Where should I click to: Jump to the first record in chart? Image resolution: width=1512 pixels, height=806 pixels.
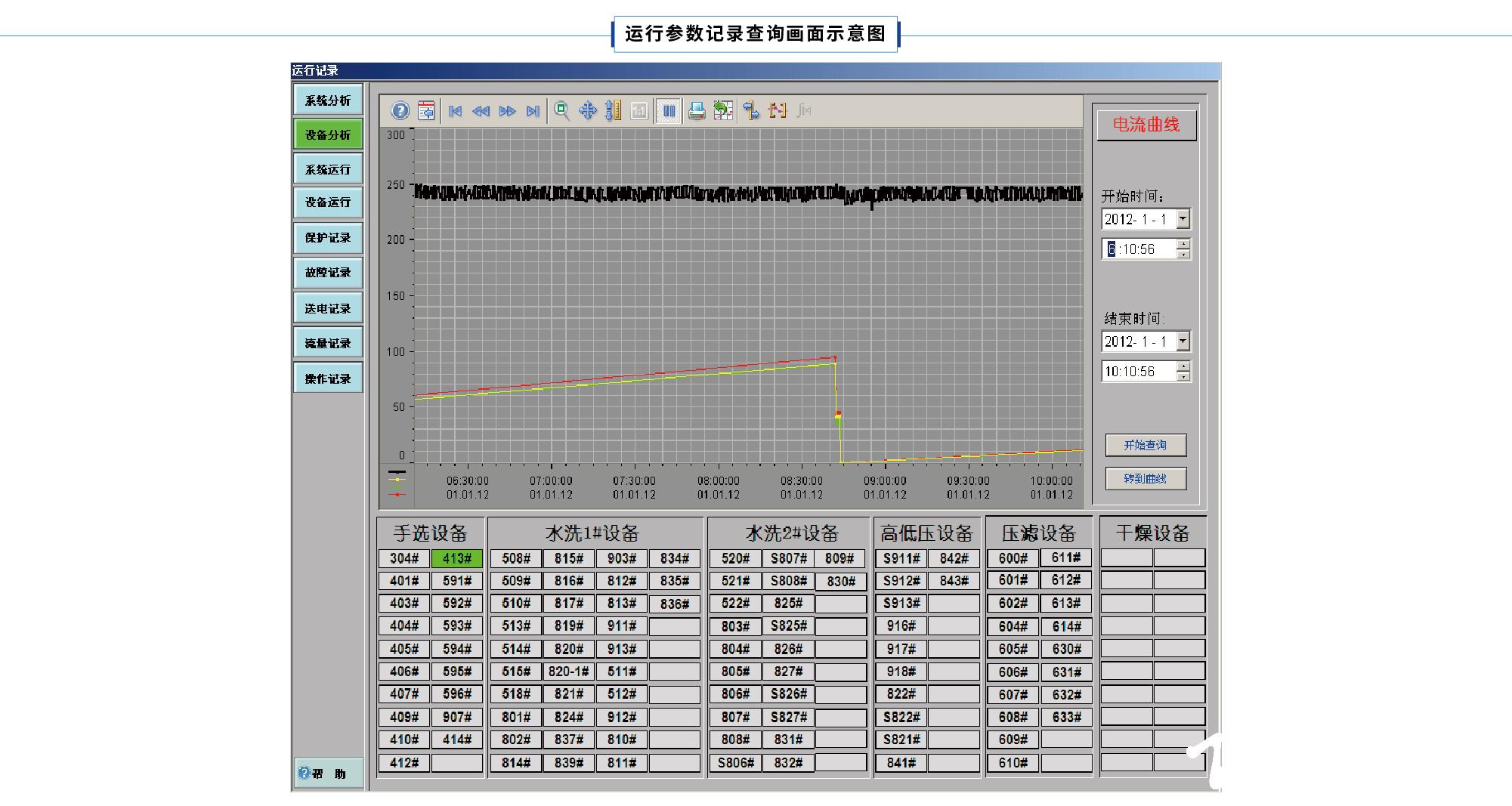pos(455,111)
